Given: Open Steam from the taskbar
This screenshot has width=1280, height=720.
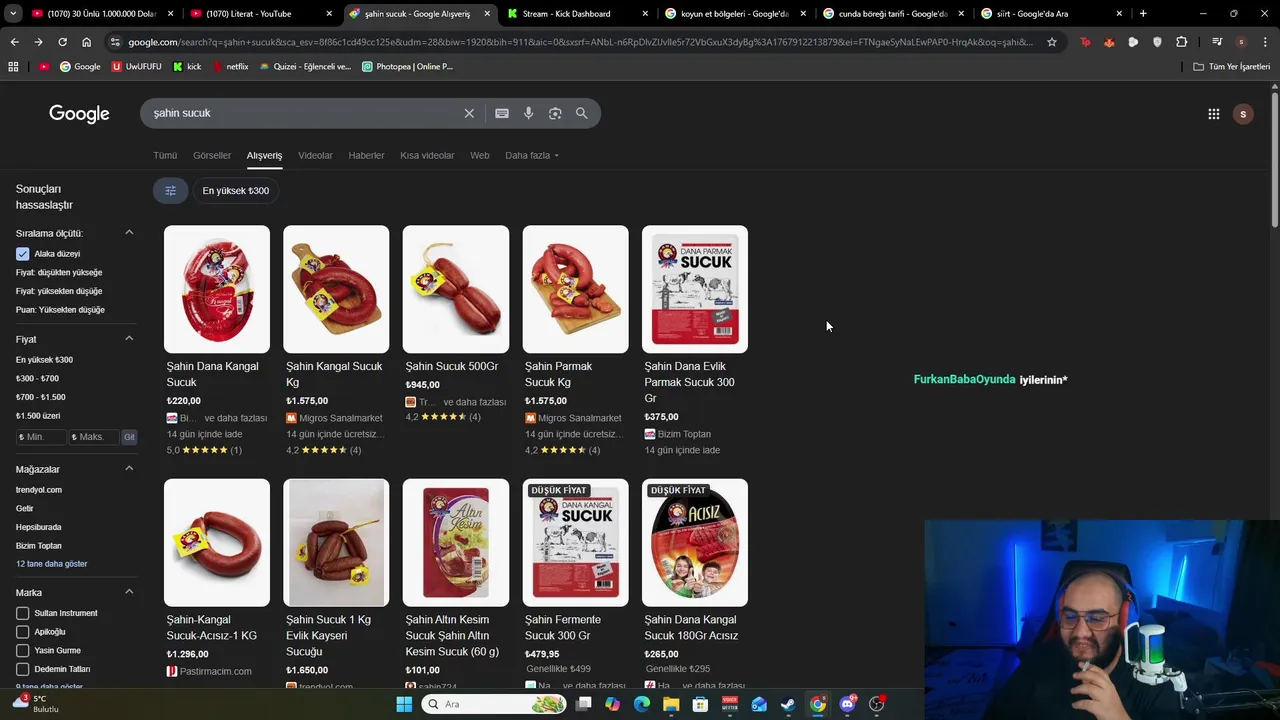Looking at the screenshot, I should click(x=788, y=704).
